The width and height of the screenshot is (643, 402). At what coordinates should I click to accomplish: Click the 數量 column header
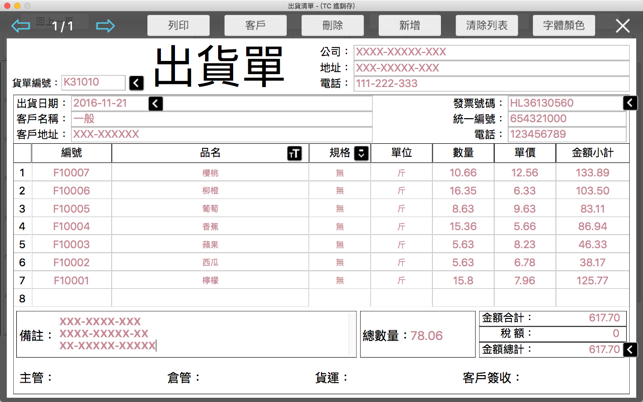coord(463,153)
